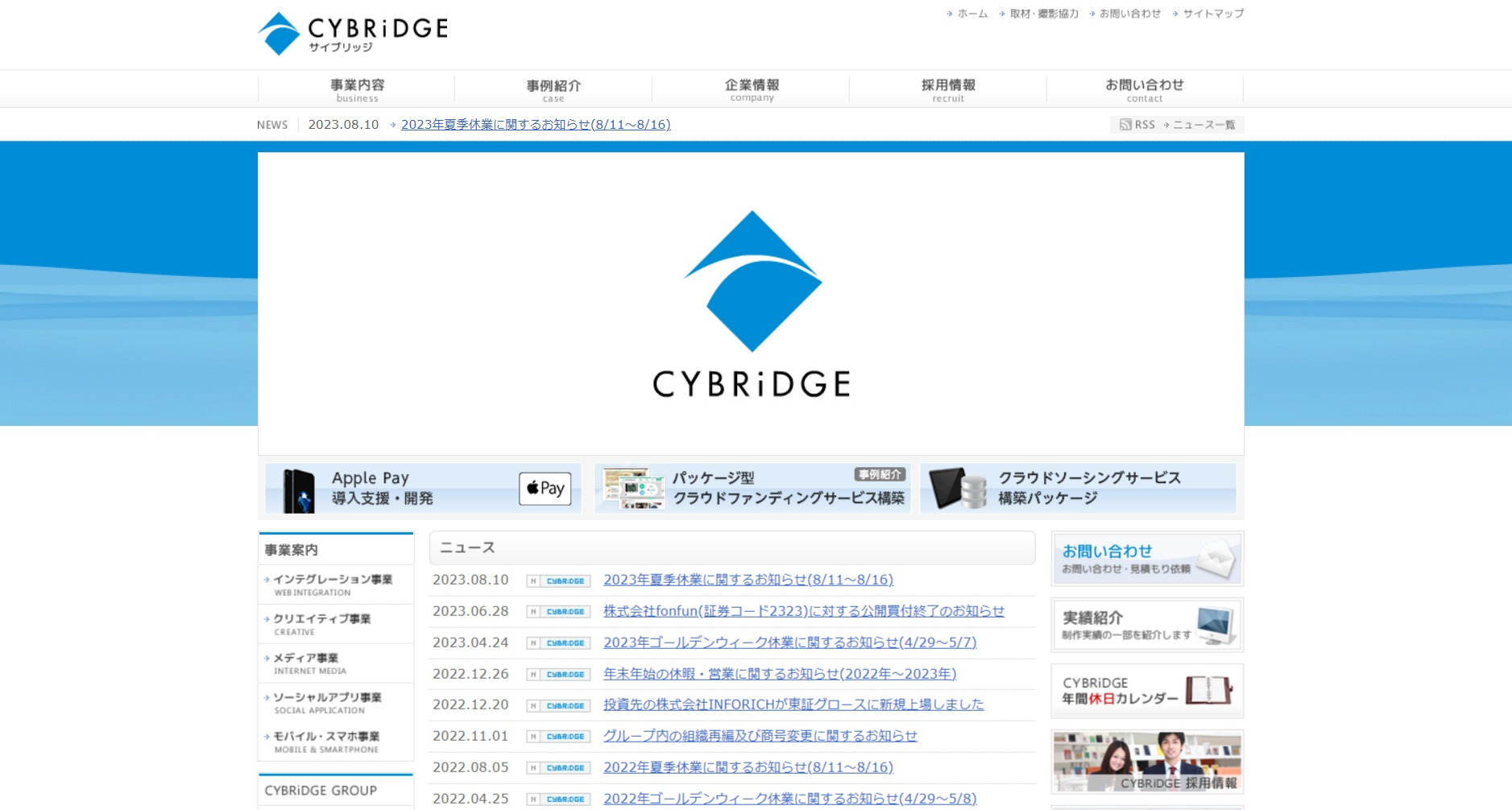1512x810 pixels.
Task: Click the envelope icon in お問い合わせ box
Action: (1217, 559)
